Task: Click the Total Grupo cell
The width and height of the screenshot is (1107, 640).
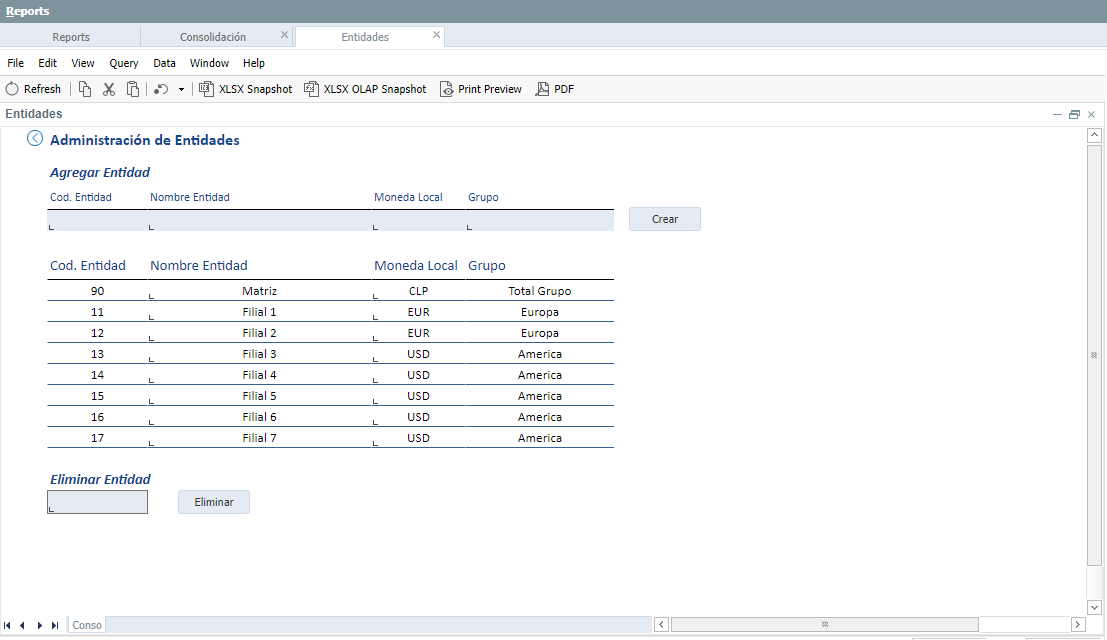Action: click(x=539, y=291)
